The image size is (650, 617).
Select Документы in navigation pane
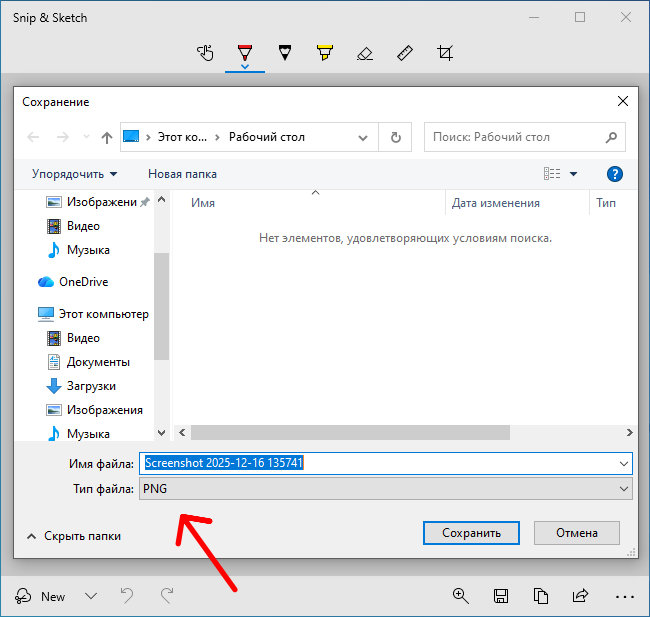(88, 362)
